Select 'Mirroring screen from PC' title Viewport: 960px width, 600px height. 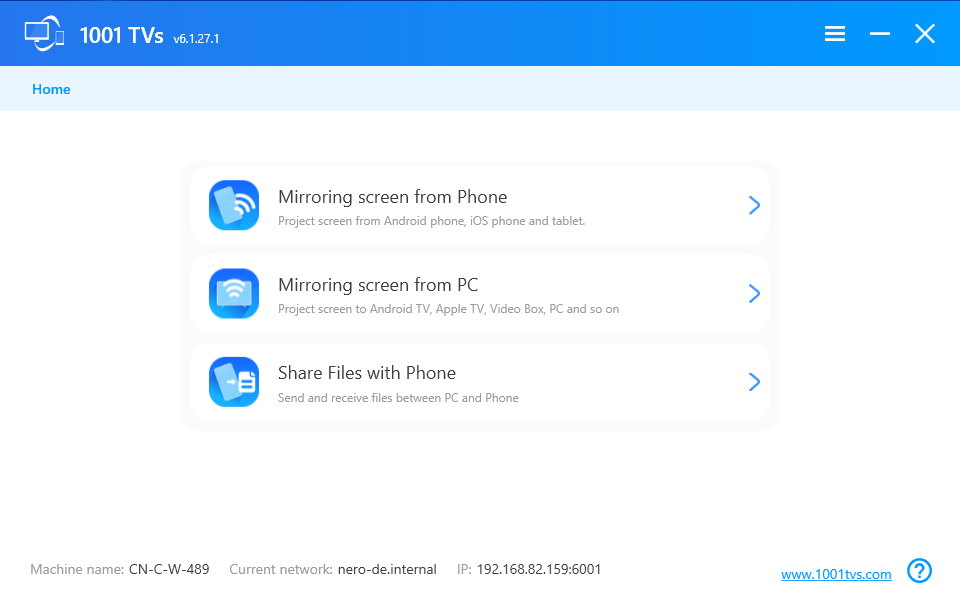378,285
